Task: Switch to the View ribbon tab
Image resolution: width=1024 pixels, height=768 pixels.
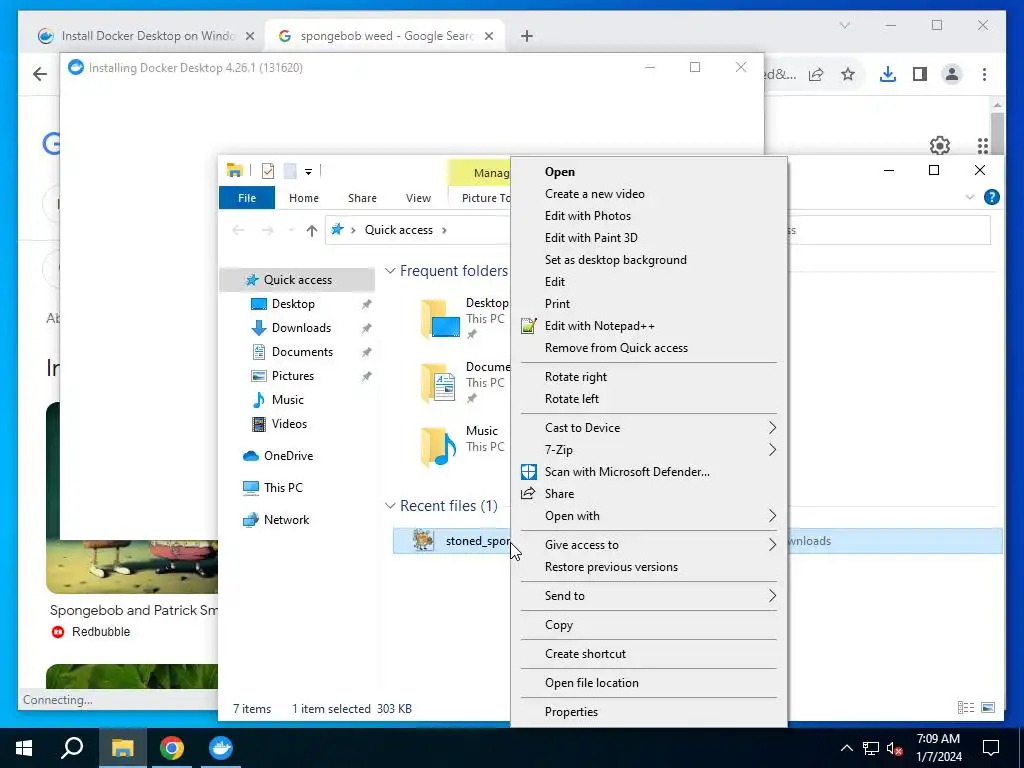Action: tap(418, 198)
